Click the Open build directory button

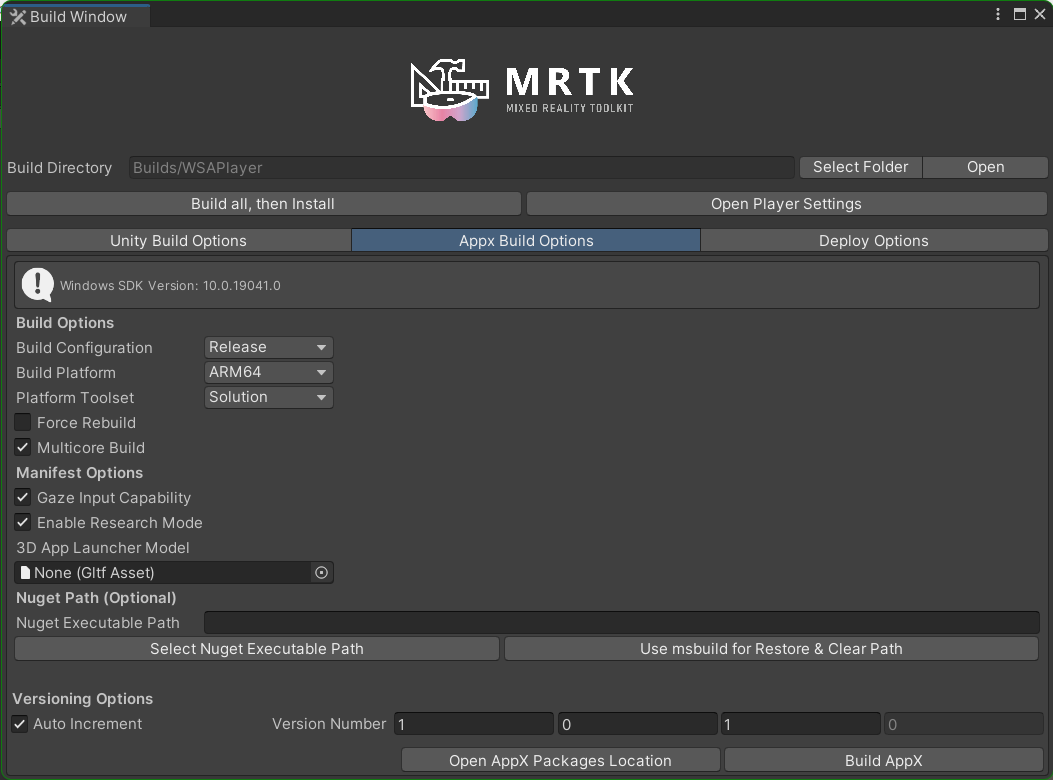985,167
